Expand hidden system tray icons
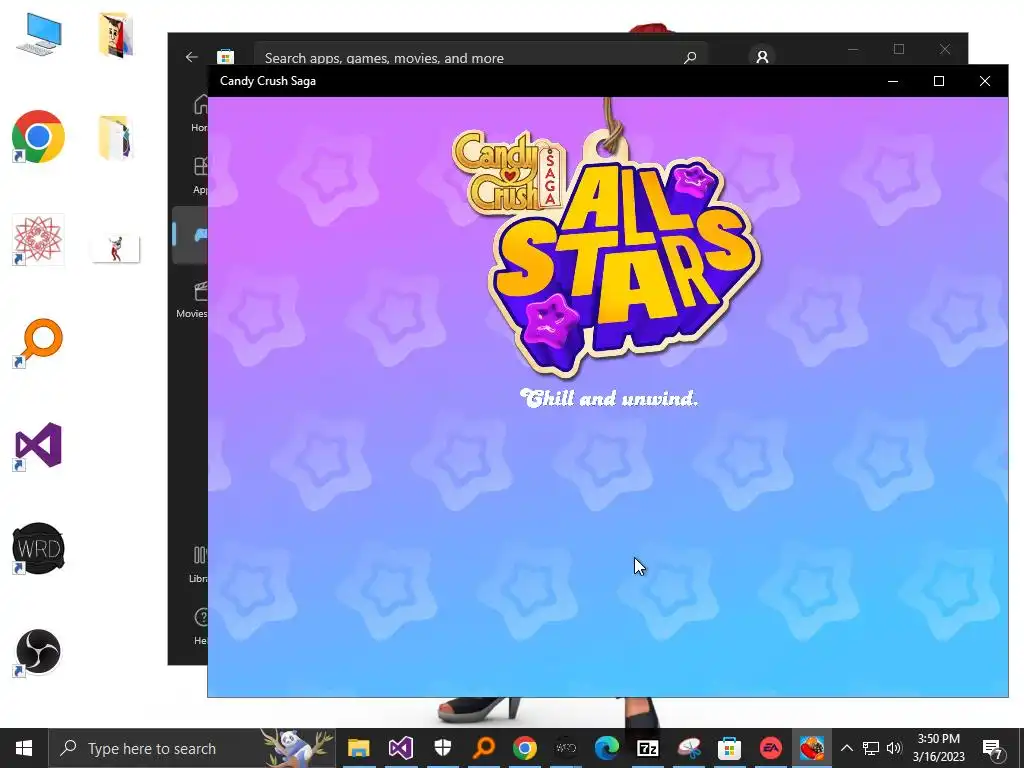 point(846,748)
